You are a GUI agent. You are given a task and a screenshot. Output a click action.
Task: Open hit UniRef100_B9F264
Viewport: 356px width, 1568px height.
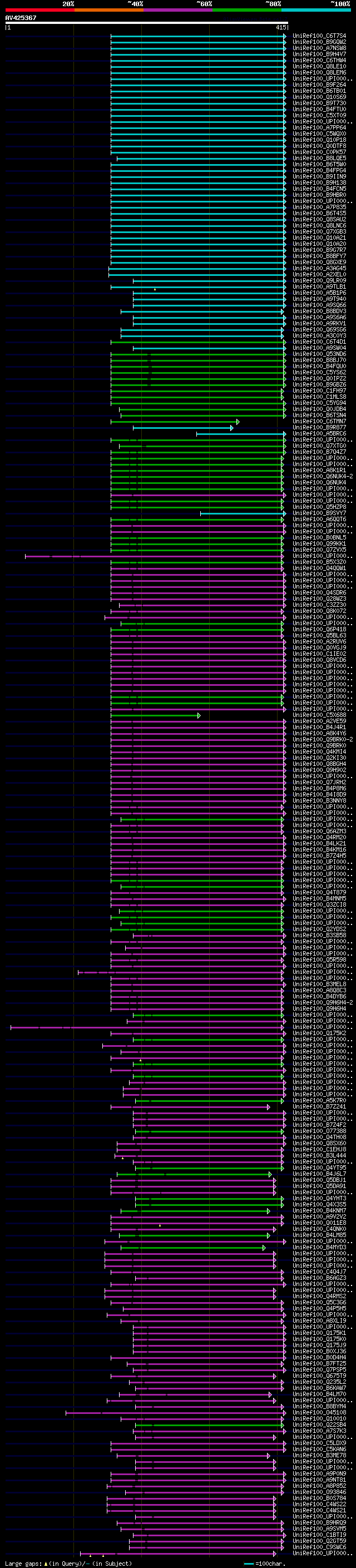pos(319,85)
